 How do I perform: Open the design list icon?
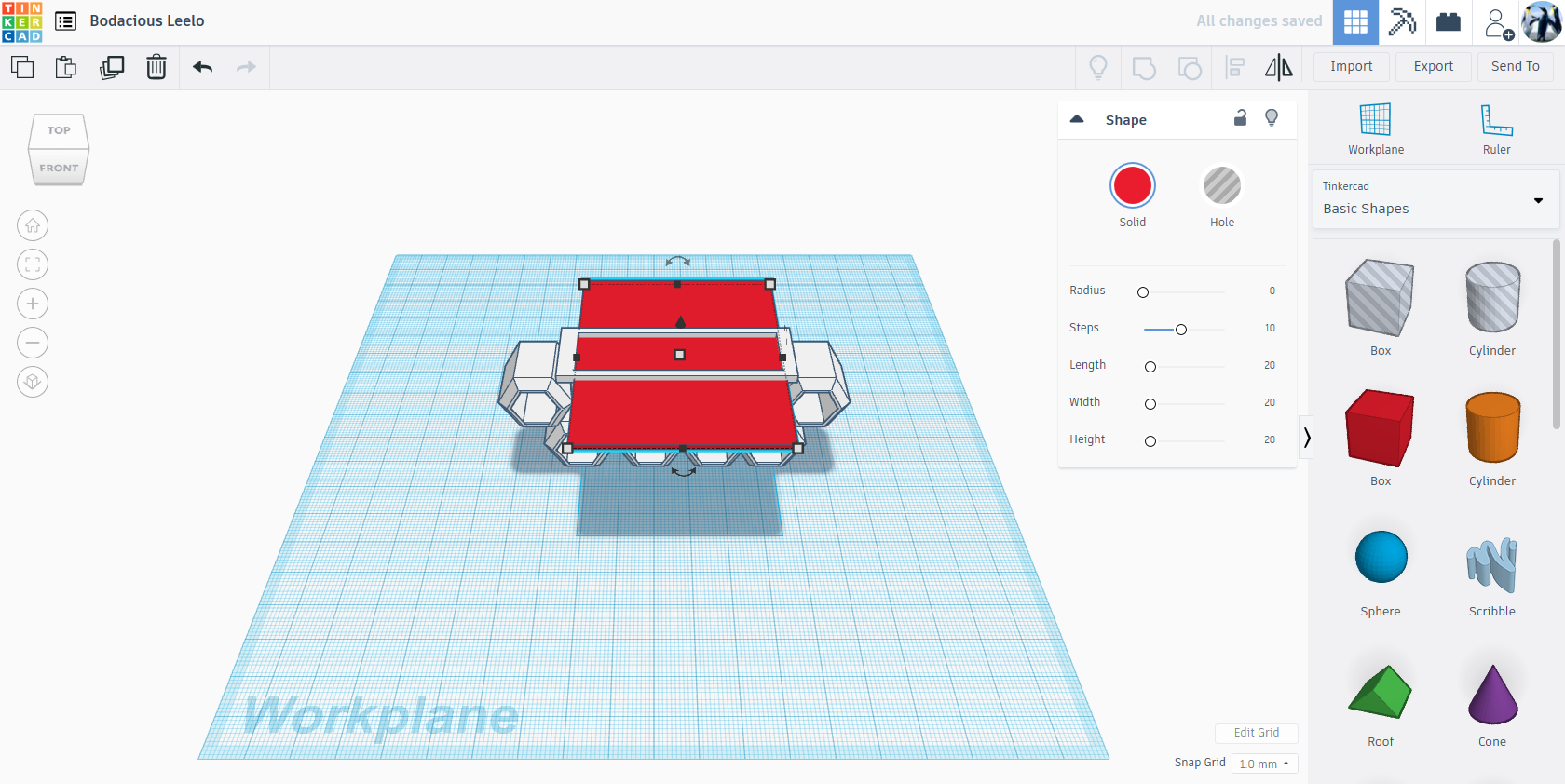point(66,21)
